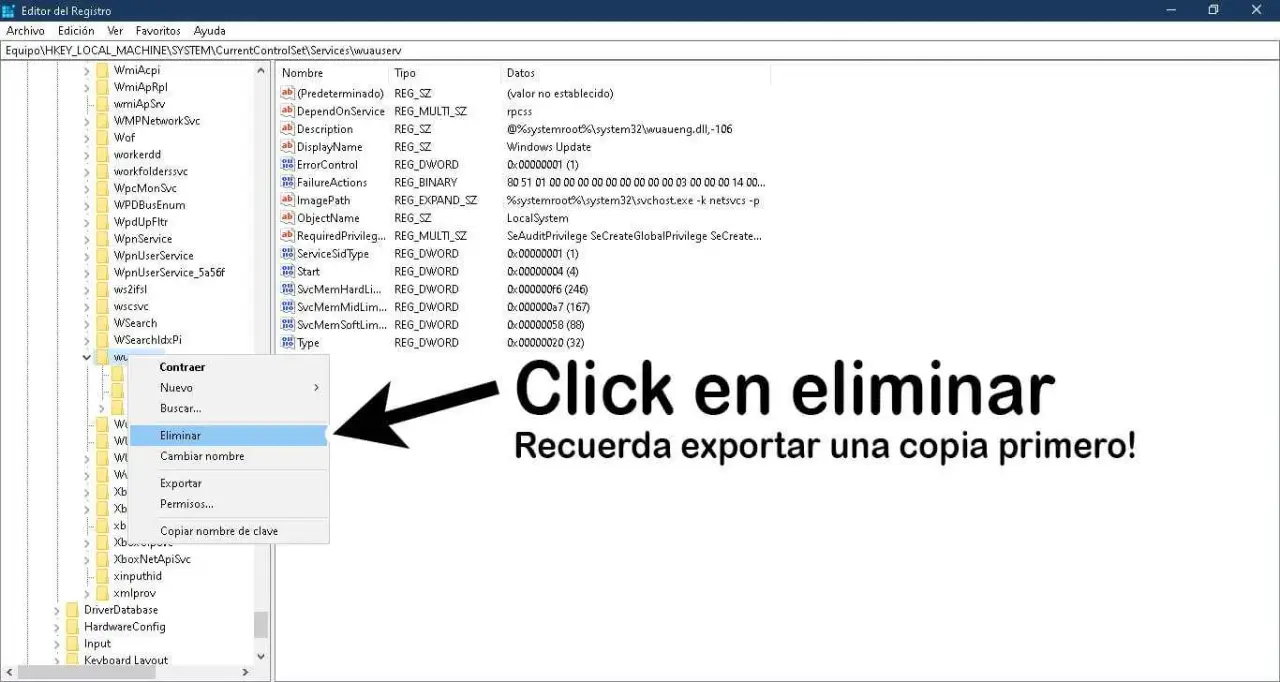Open Permisos... from the context menu

[x=229, y=504]
